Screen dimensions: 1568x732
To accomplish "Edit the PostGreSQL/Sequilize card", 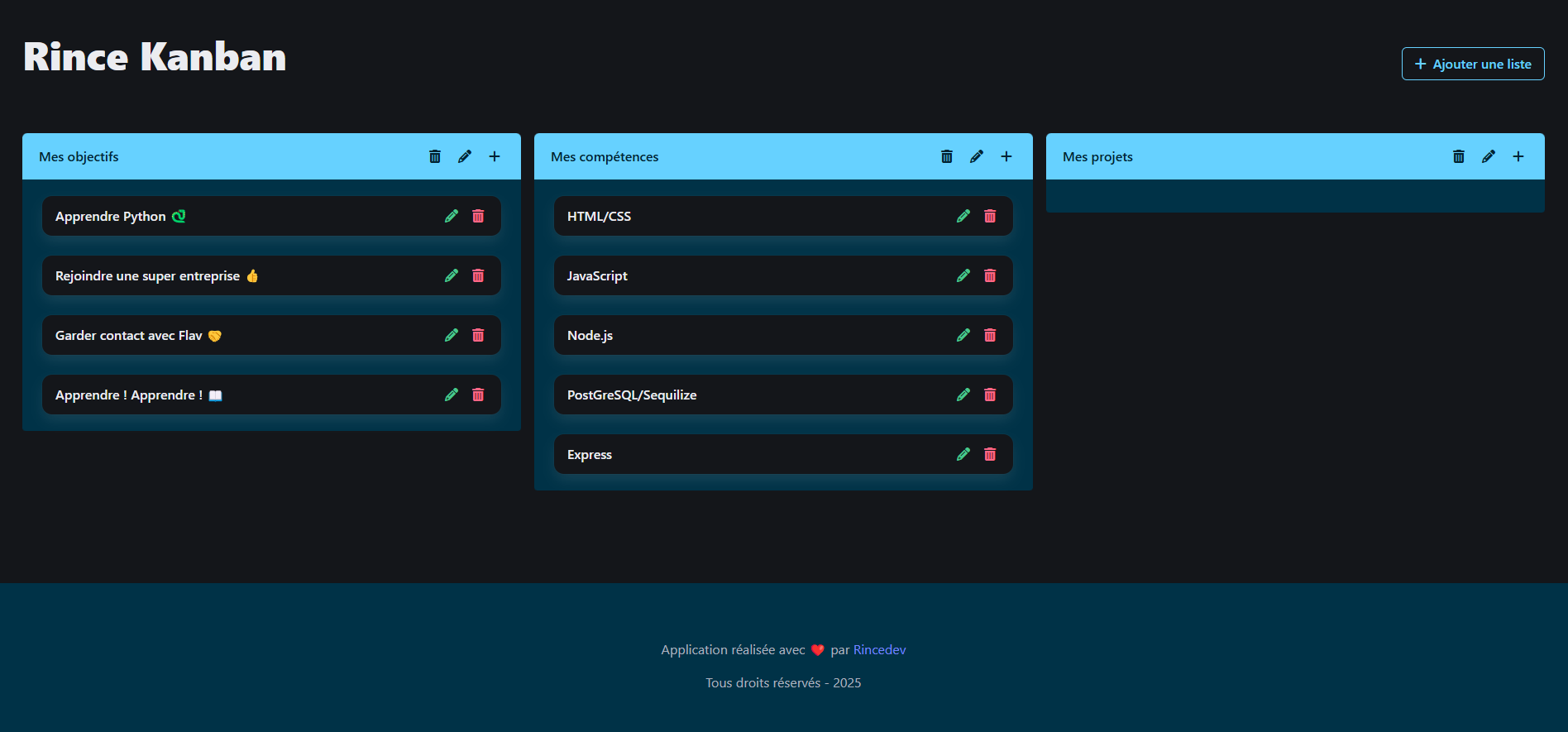I will pos(963,395).
